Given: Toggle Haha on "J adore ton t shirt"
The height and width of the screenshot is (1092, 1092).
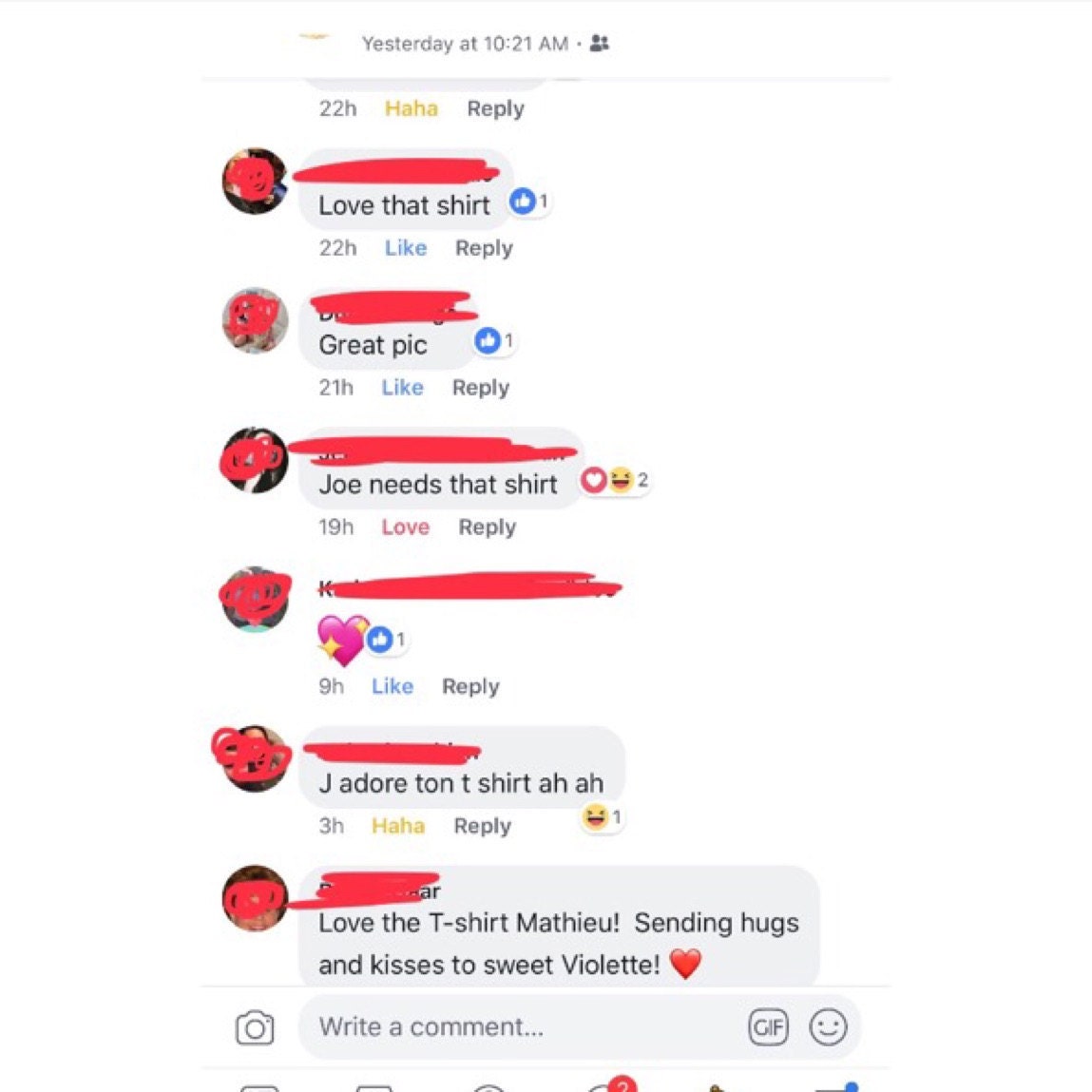Looking at the screenshot, I should (x=397, y=826).
